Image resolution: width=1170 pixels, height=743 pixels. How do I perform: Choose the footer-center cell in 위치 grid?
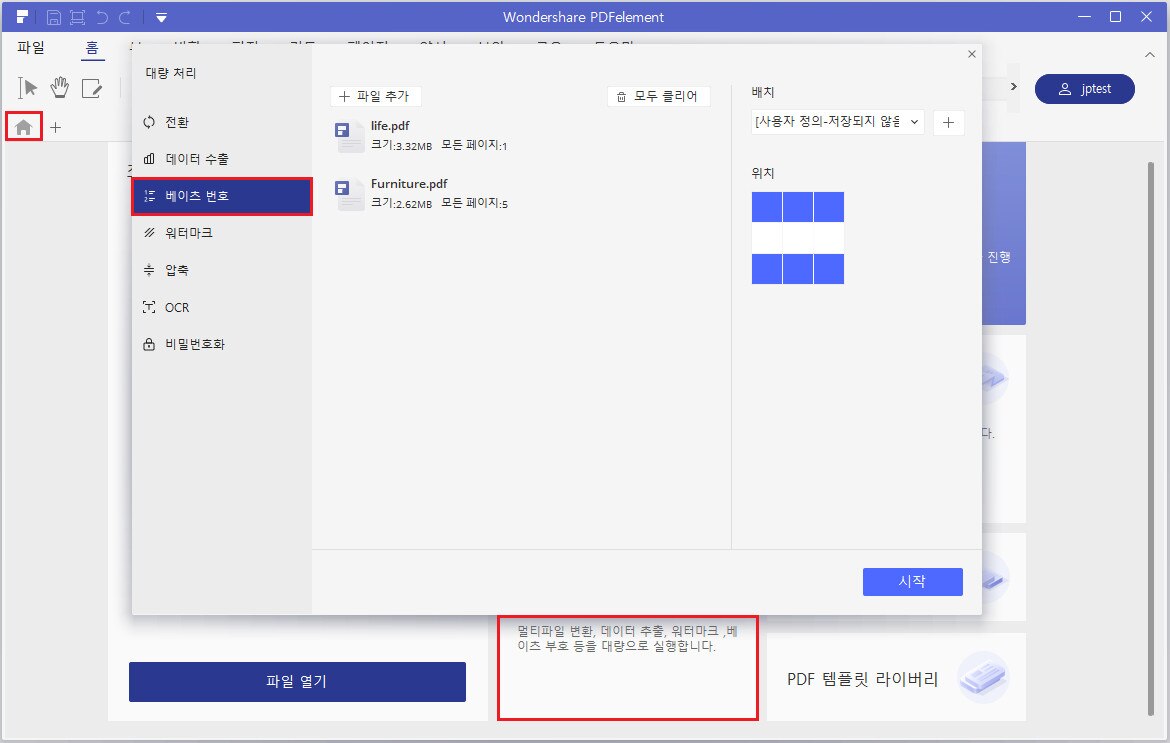798,269
